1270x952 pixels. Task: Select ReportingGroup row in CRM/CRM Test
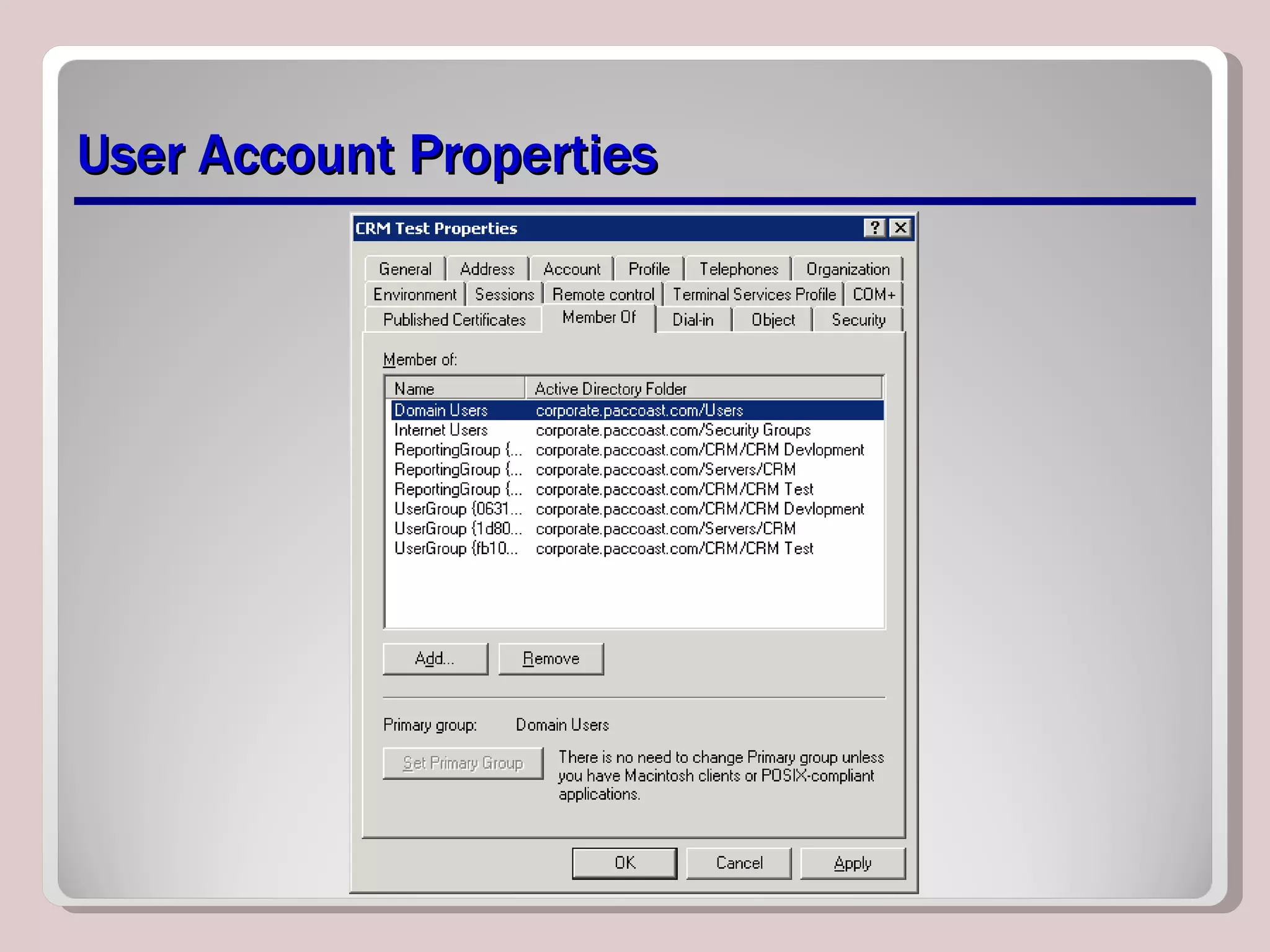(637, 490)
